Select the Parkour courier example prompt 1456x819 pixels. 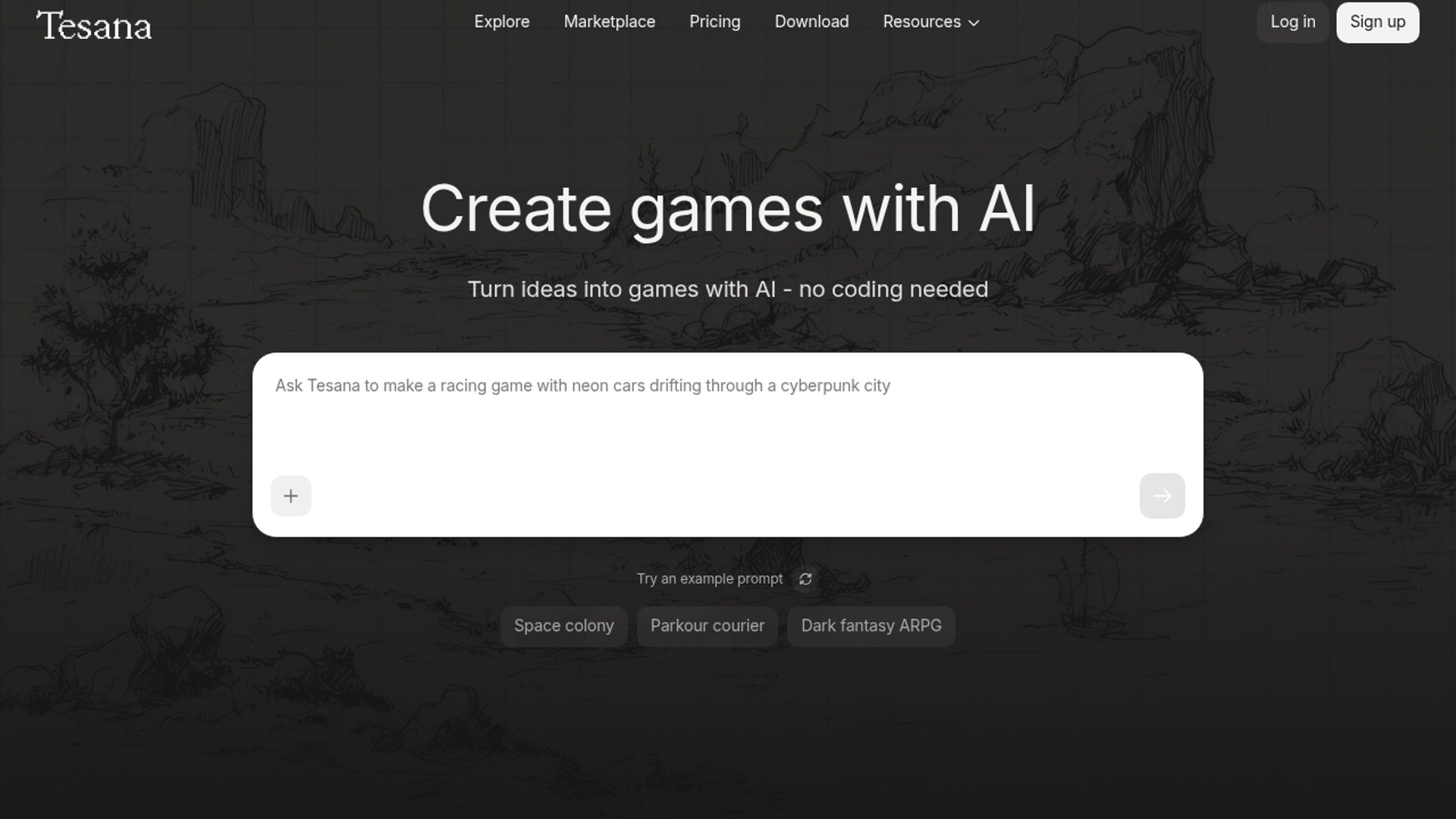[707, 626]
